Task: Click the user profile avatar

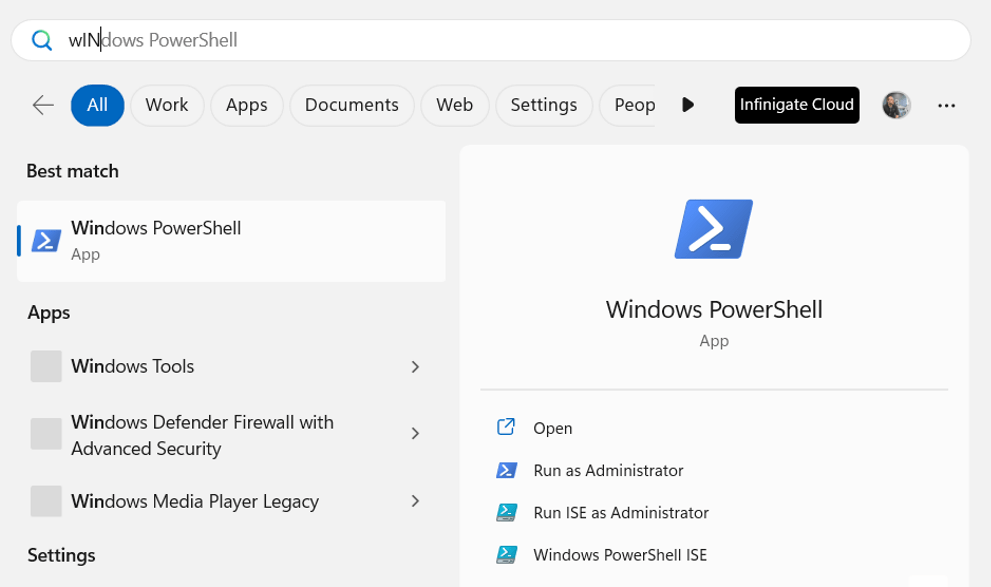Action: 896,105
